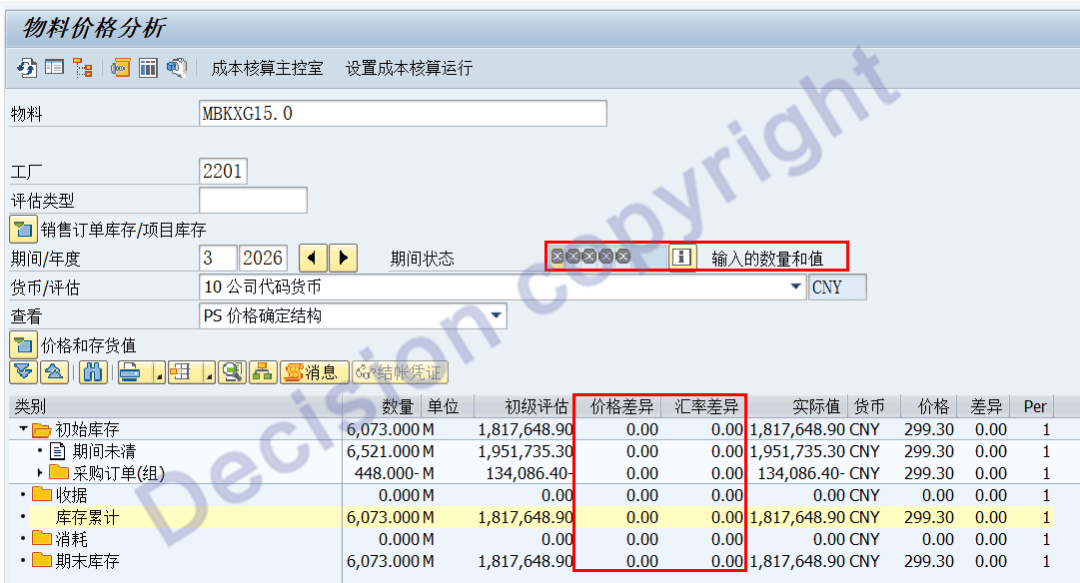1080x583 pixels.
Task: Click the 物料 input field
Action: pos(403,113)
